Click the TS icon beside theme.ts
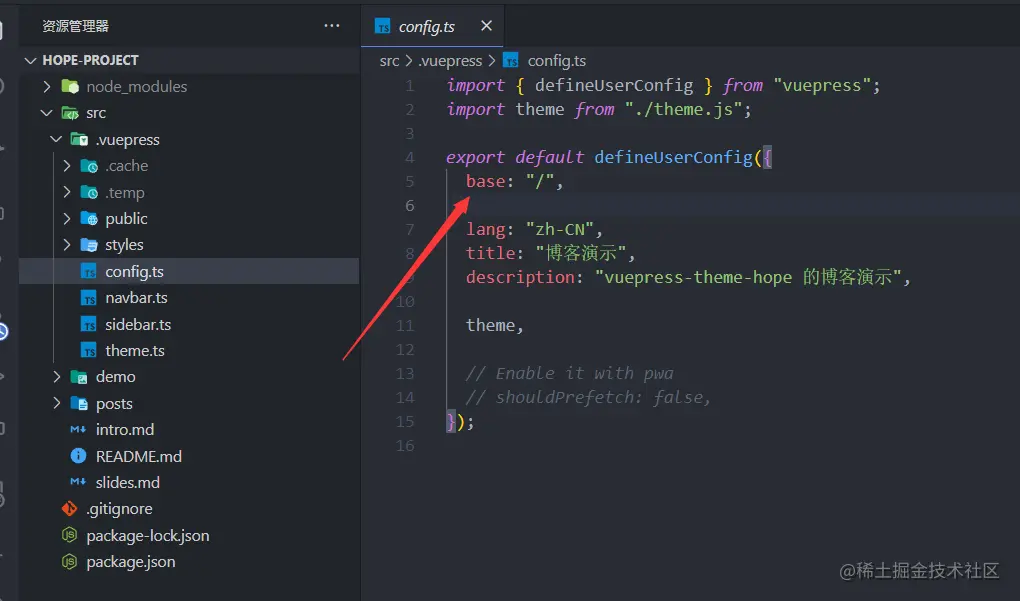Screen dimensions: 1020x601 (89, 351)
